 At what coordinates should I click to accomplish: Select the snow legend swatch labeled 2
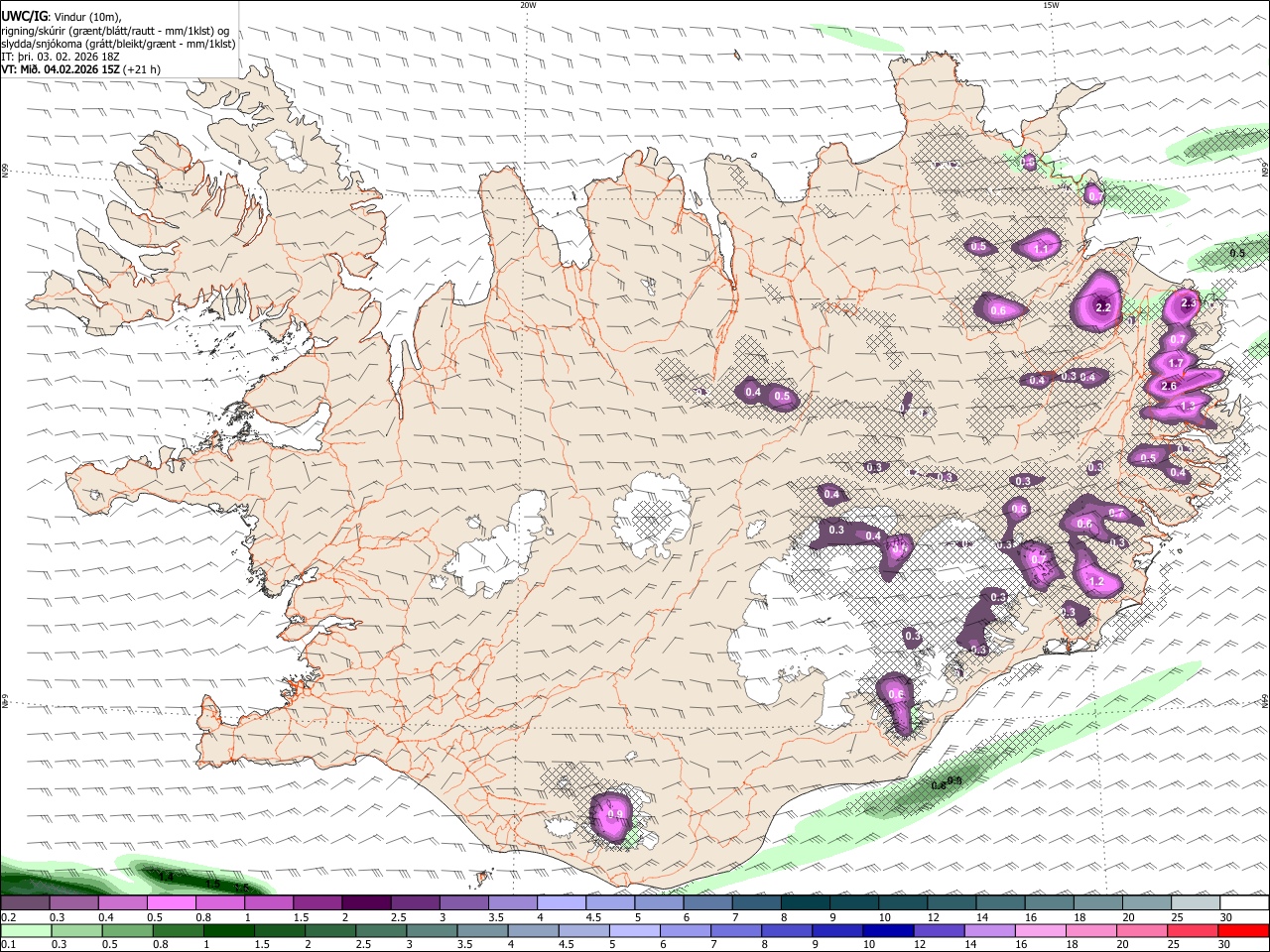tap(366, 902)
